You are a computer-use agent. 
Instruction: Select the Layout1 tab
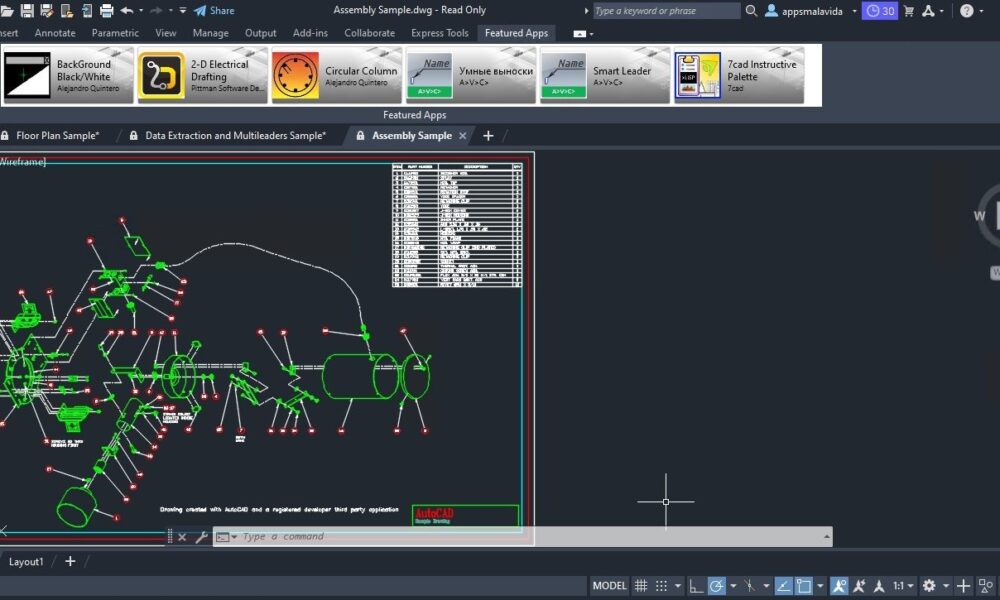click(26, 562)
